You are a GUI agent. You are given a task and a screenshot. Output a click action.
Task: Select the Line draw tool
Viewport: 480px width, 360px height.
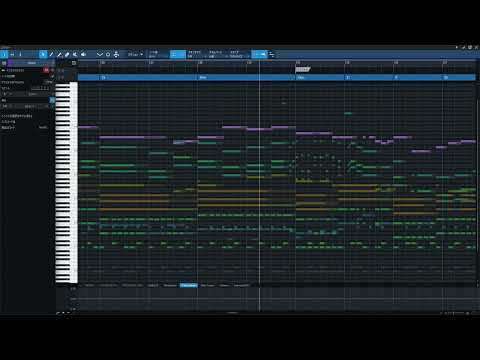[59, 54]
